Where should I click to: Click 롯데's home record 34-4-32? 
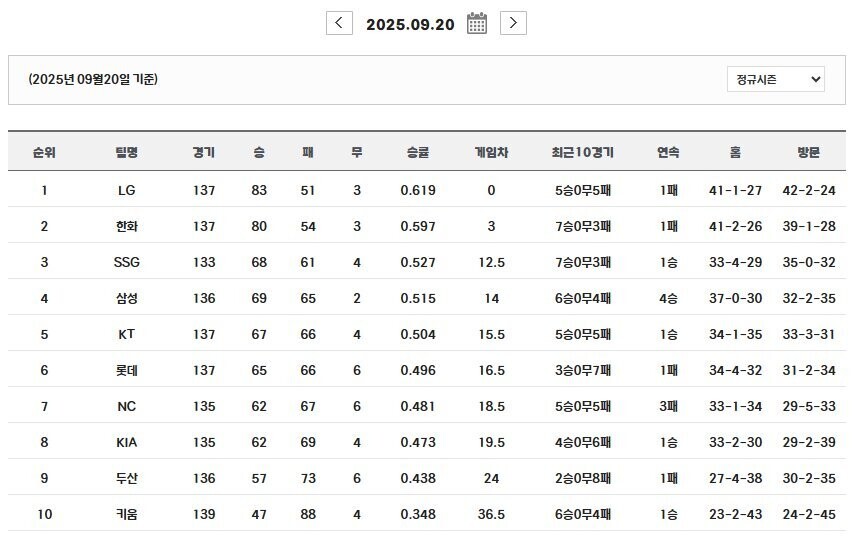coord(735,370)
